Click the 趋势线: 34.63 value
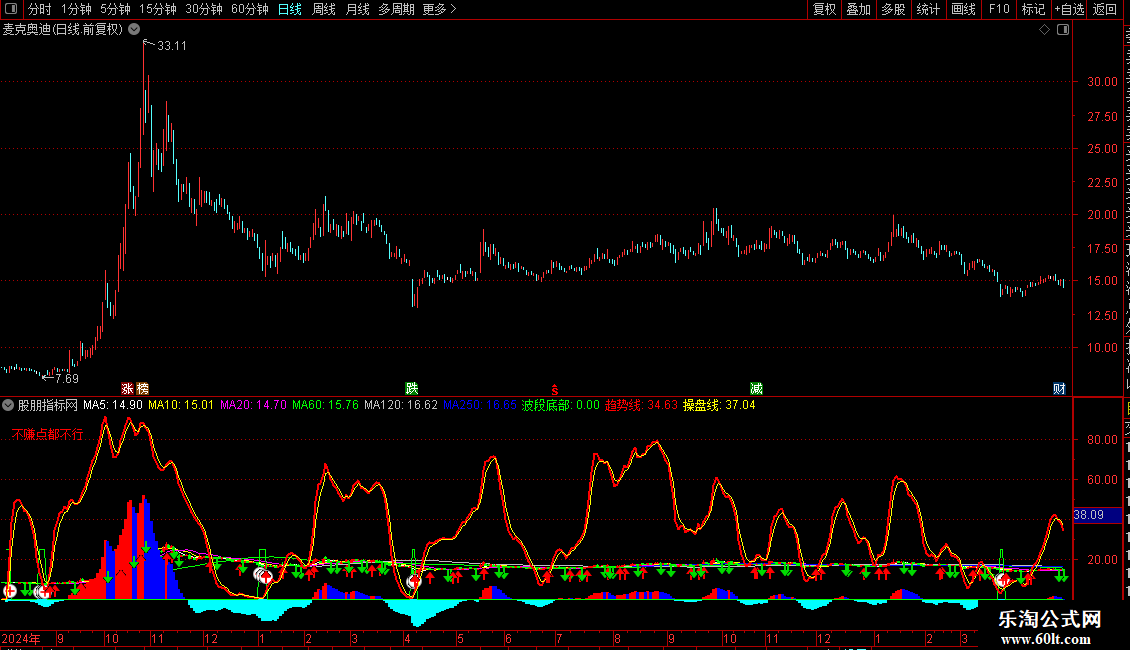Screen dimensions: 1130x650 641,405
